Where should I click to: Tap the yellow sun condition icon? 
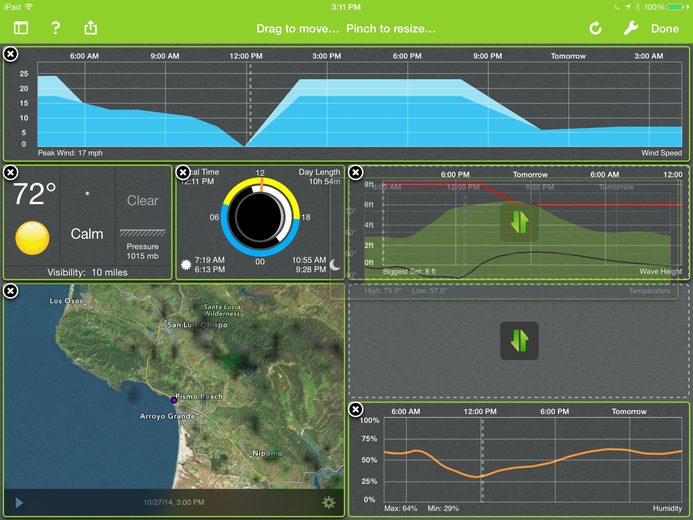pyautogui.click(x=32, y=238)
